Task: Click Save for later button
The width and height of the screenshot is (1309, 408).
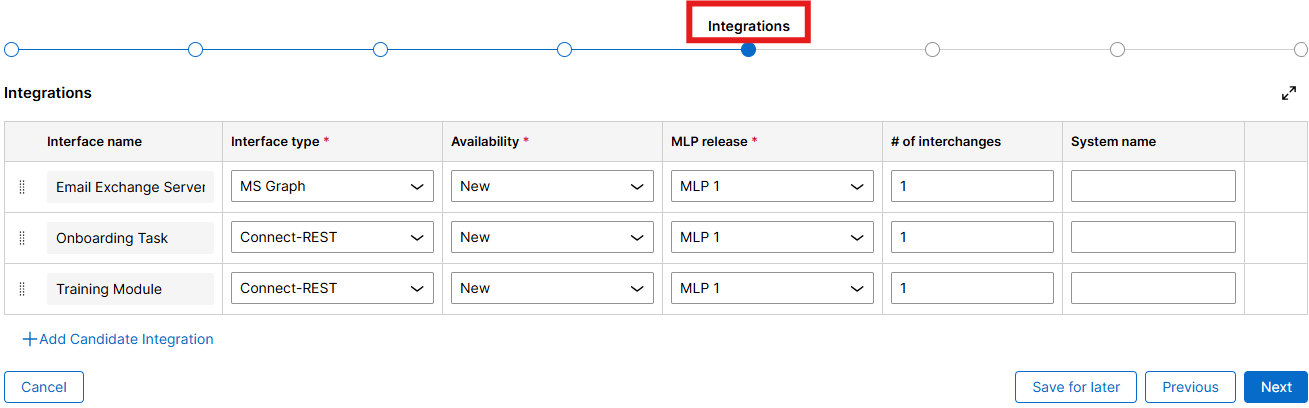Action: 1075,387
